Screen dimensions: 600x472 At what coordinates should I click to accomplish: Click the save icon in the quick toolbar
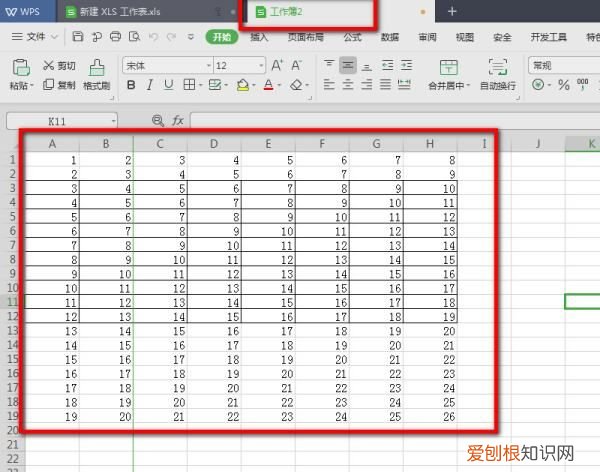(x=78, y=36)
